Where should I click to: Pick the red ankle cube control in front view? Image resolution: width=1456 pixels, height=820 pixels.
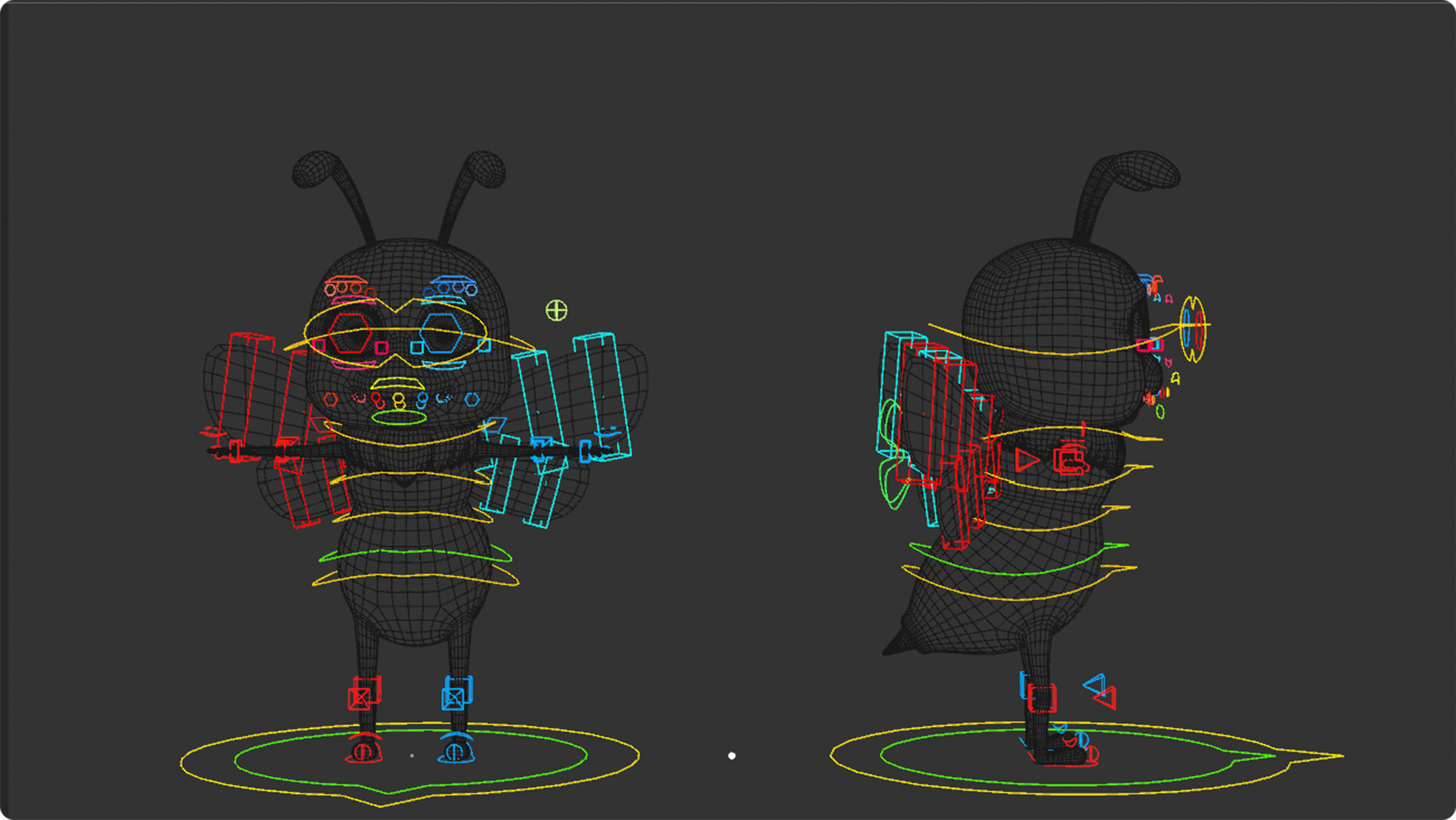point(363,693)
